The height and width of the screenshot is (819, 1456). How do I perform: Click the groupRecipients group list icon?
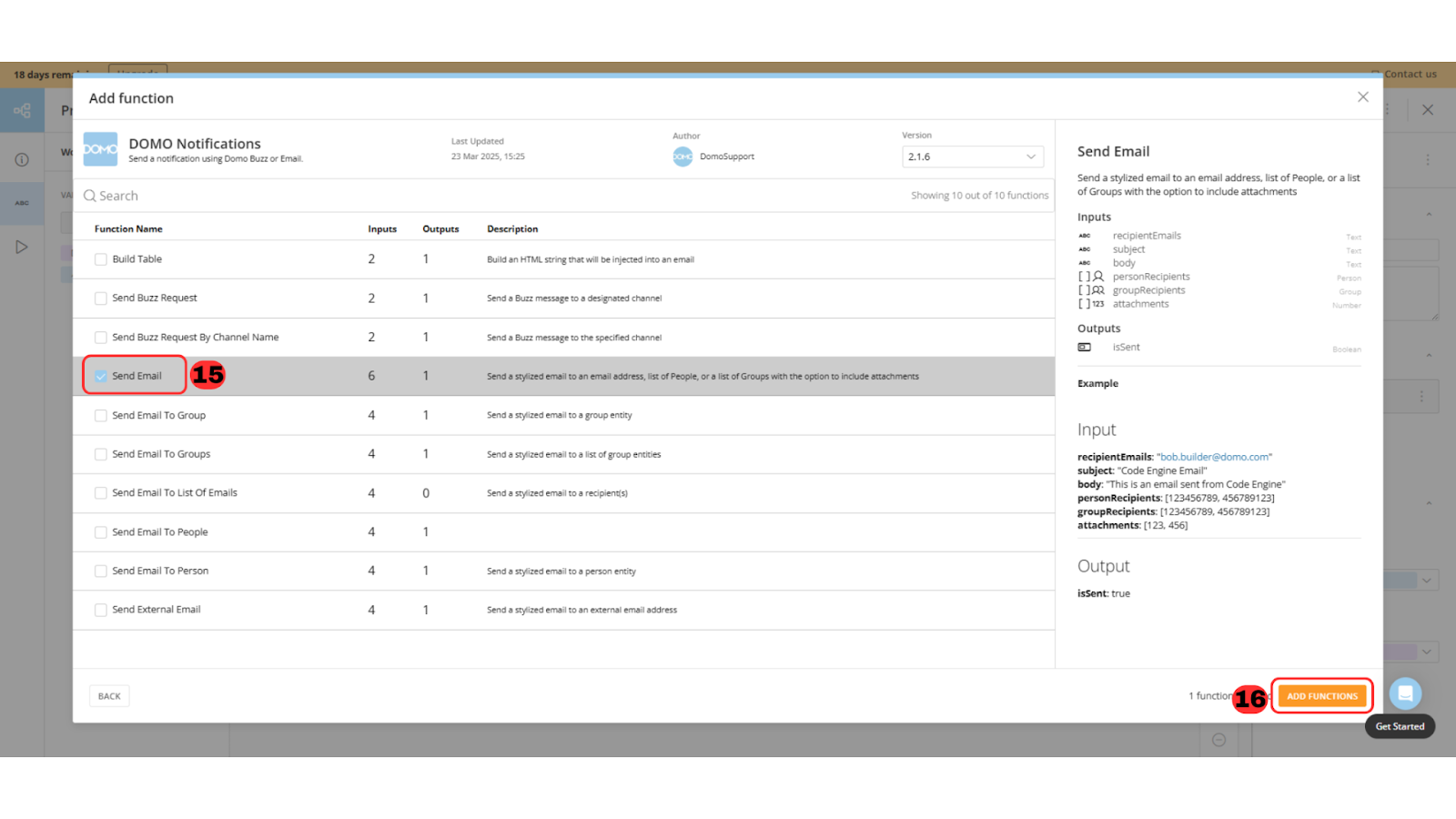coord(1091,290)
